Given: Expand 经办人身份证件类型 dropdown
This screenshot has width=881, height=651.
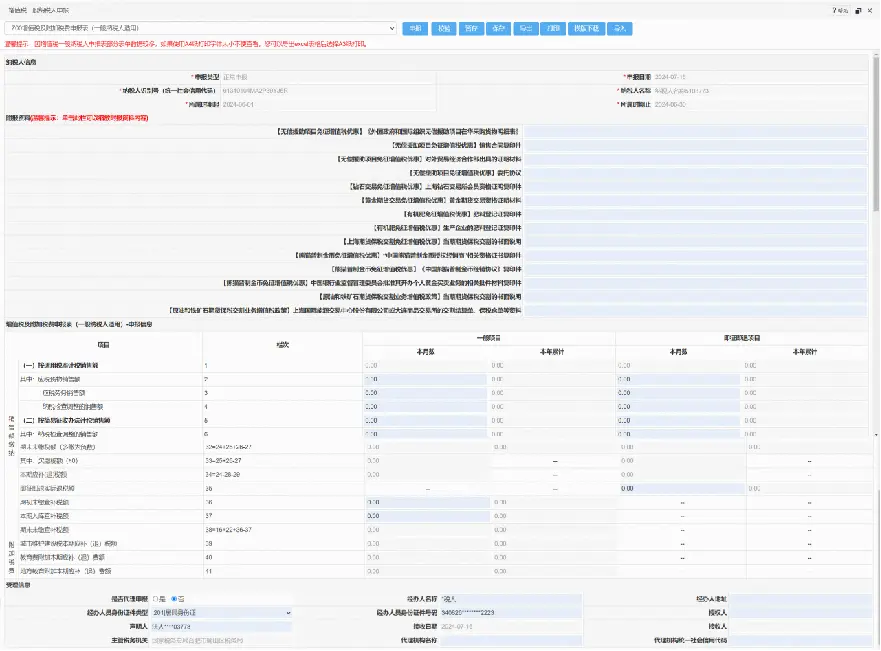Looking at the screenshot, I should [220, 612].
